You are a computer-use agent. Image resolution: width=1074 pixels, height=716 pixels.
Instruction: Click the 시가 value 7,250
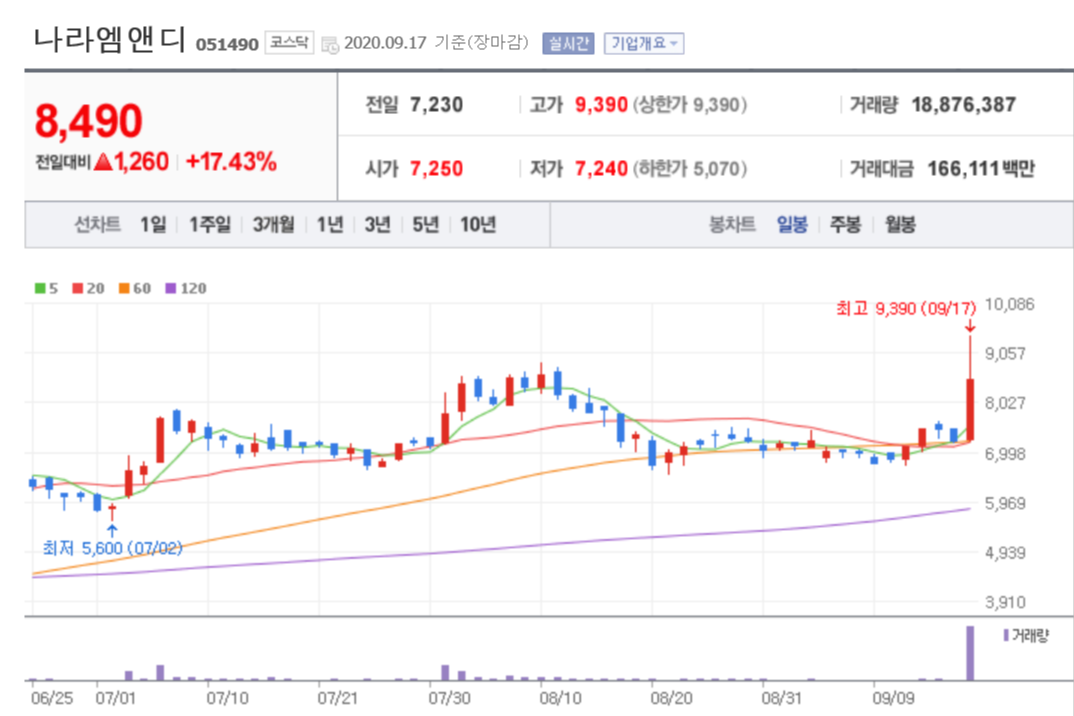pyautogui.click(x=436, y=169)
